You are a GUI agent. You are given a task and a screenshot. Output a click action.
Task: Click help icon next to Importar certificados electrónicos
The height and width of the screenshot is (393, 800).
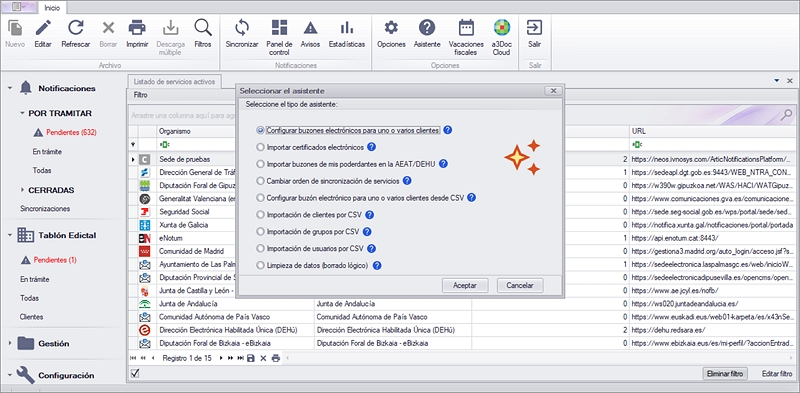tap(371, 147)
